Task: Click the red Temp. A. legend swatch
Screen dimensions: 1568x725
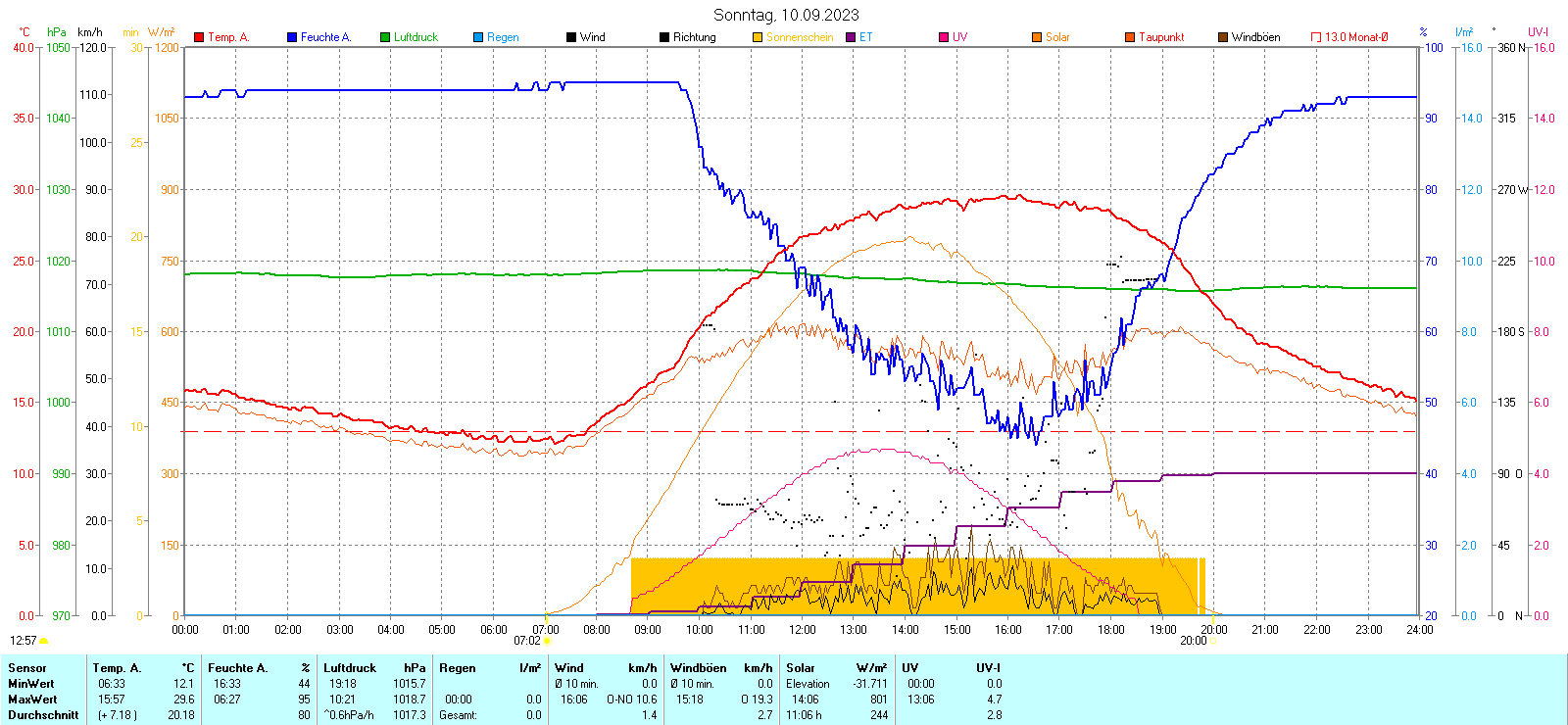Action: tap(199, 37)
